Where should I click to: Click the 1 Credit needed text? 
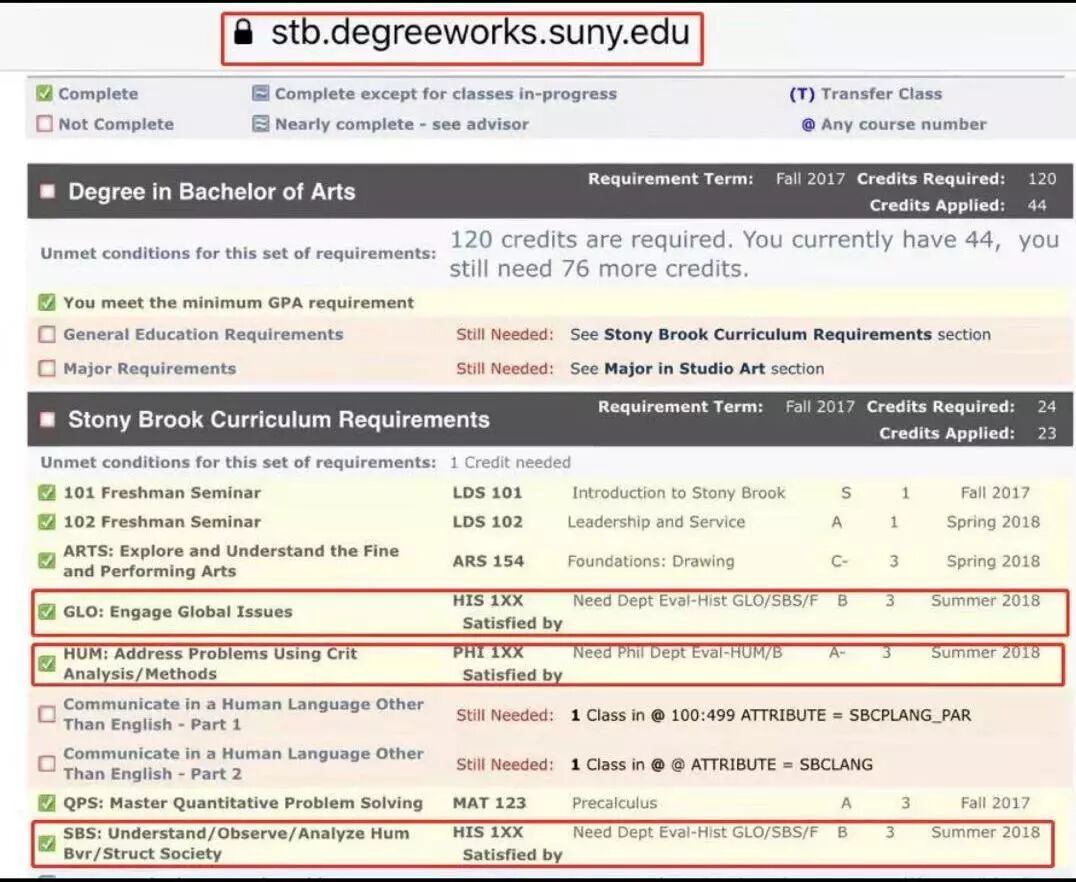[x=510, y=463]
